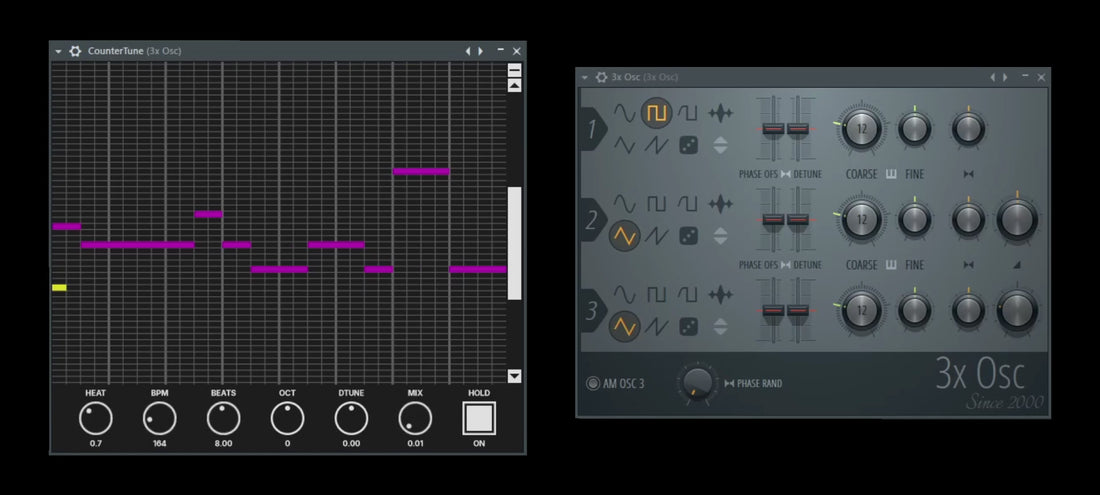
Task: Click the PHASE RAND knob in 3x Osc
Action: 697,384
